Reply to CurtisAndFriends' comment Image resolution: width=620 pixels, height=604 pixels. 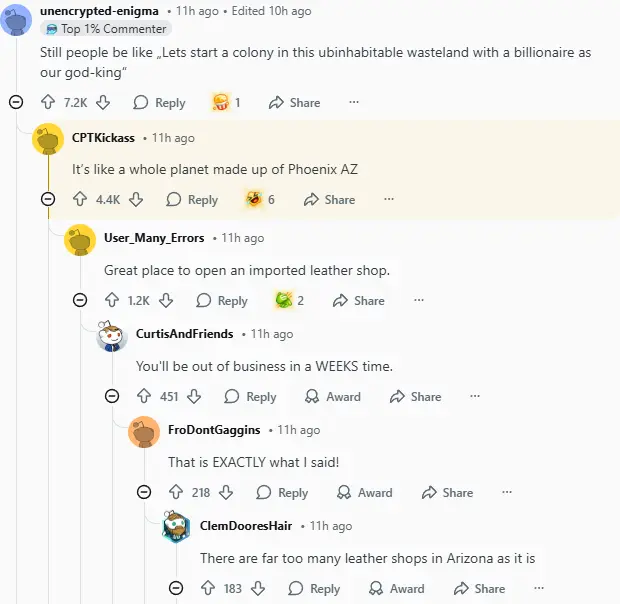250,396
